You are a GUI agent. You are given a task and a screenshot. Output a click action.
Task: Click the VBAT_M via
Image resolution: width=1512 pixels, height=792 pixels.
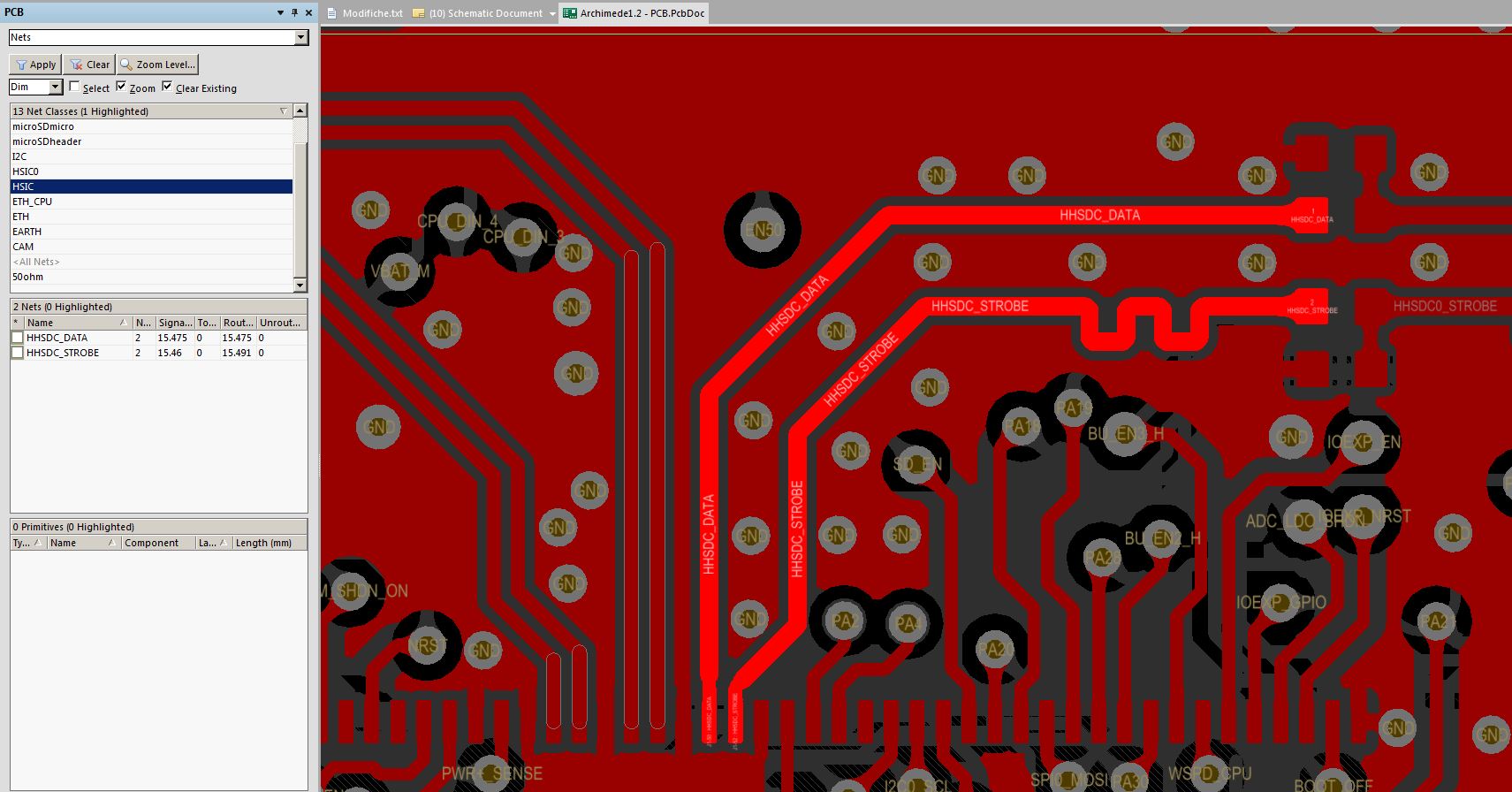399,270
